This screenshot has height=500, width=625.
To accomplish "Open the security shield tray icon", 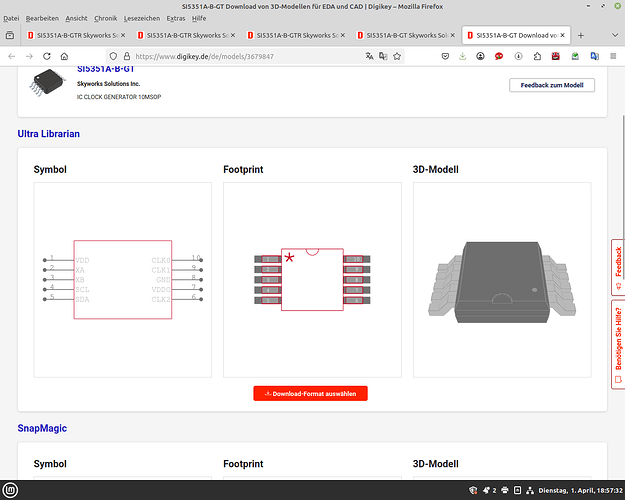I will coord(473,490).
